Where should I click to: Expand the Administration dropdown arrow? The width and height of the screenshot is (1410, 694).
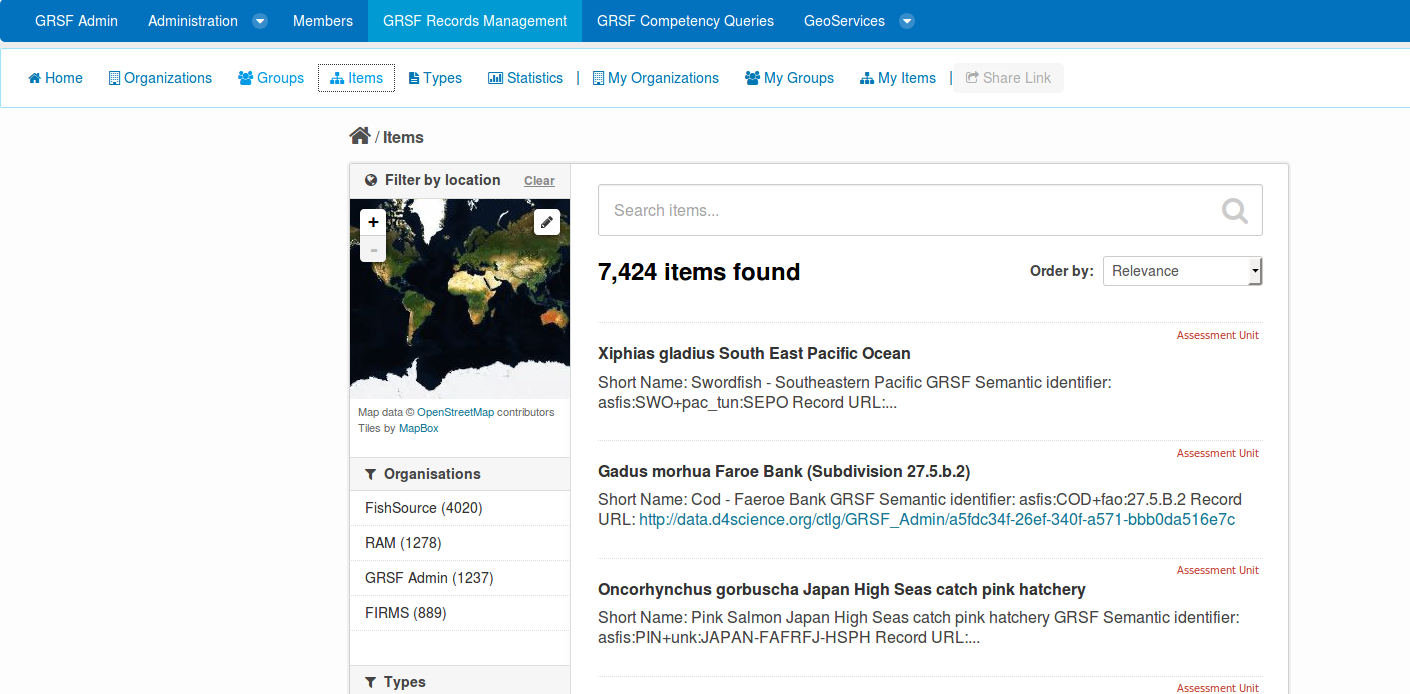pyautogui.click(x=259, y=21)
